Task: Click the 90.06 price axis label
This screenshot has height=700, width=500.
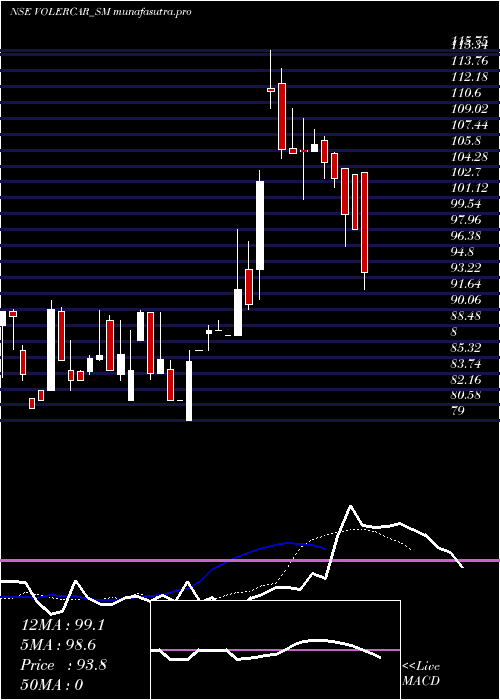Action: coord(466,300)
